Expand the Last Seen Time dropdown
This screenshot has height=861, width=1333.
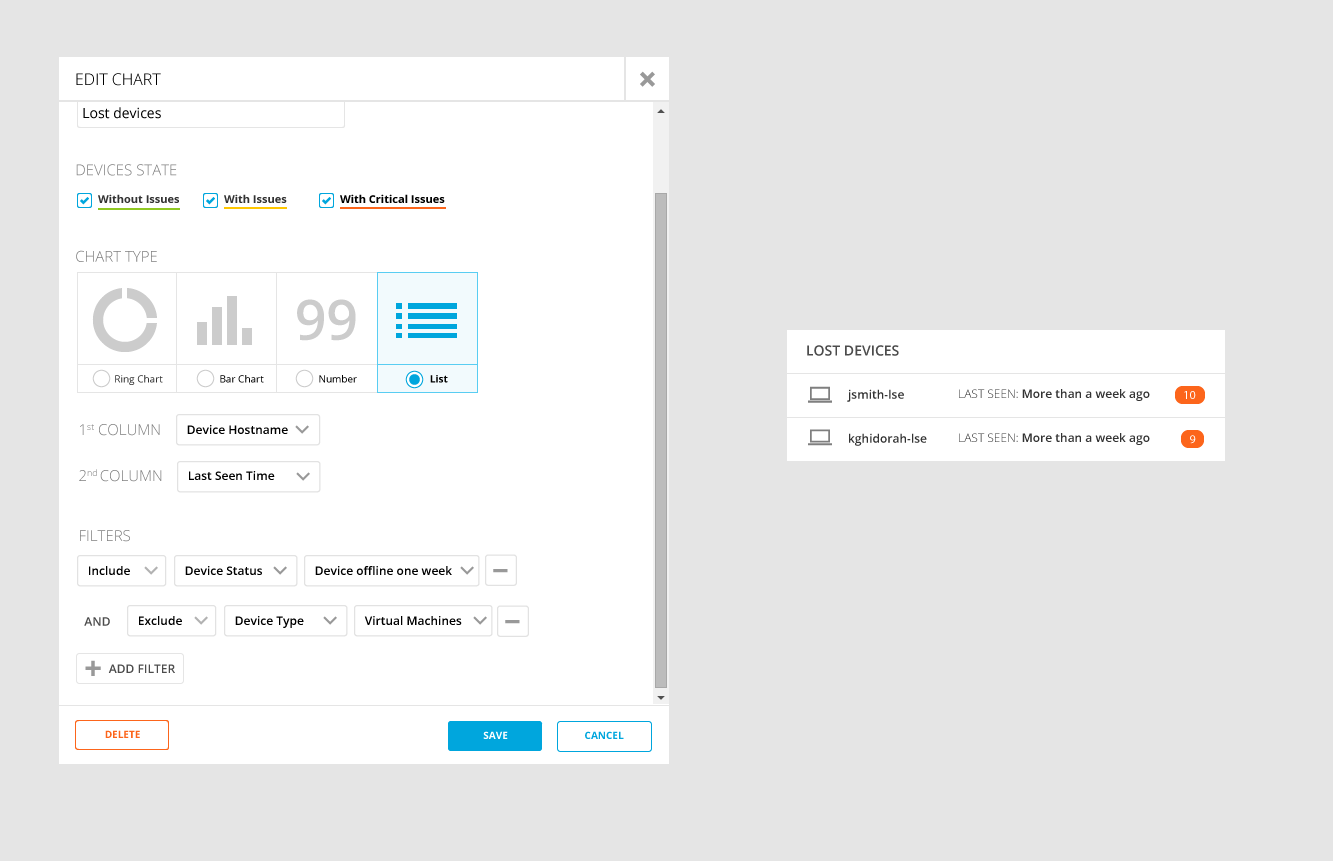[x=248, y=476]
